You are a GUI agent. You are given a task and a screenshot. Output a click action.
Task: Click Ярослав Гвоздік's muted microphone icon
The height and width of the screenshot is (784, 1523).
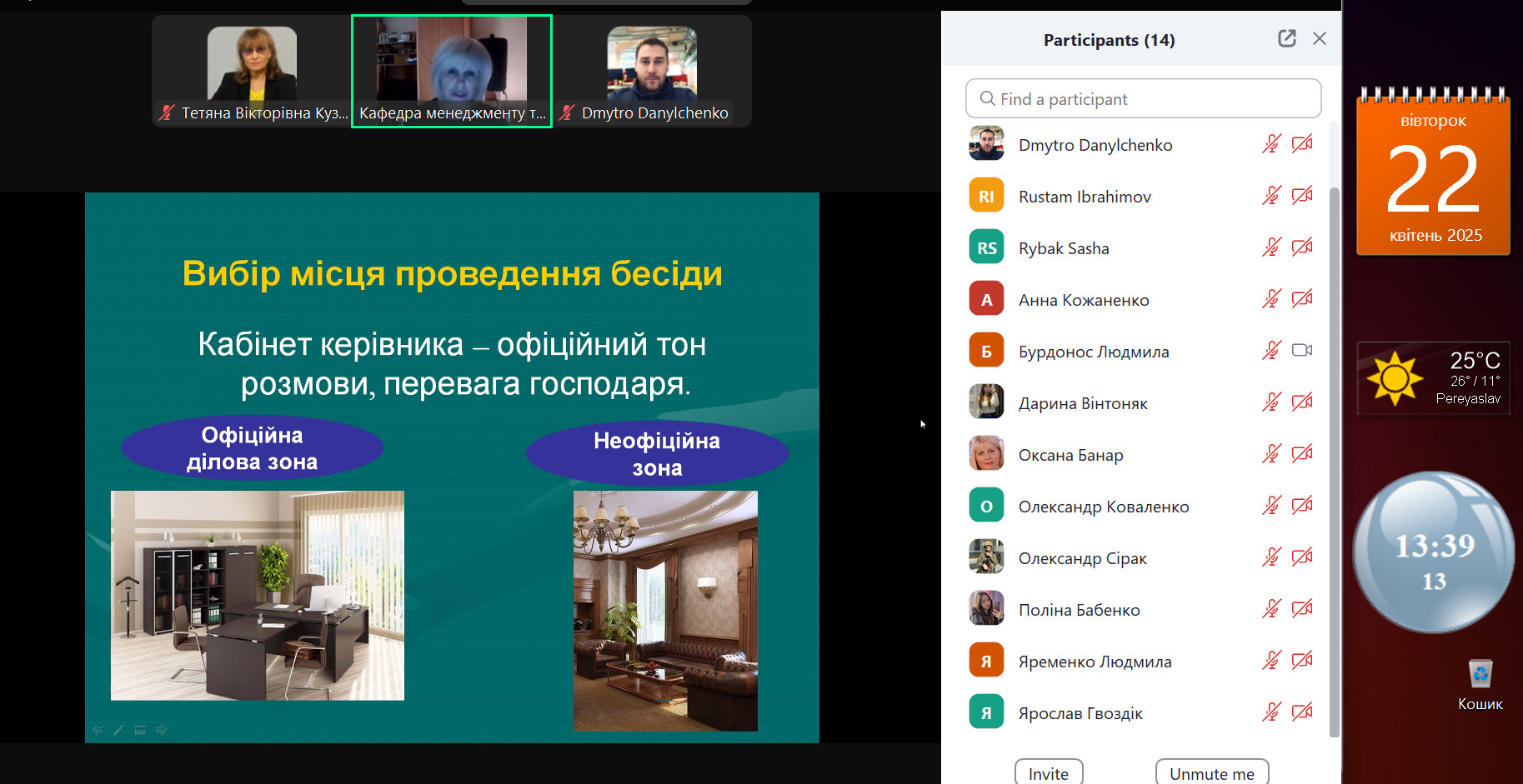pyautogui.click(x=1271, y=712)
